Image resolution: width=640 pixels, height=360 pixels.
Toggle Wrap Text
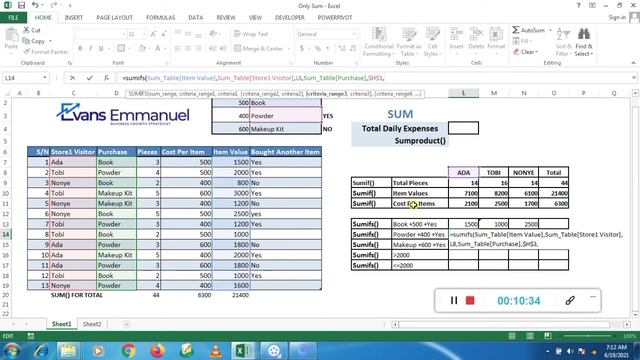click(x=251, y=34)
